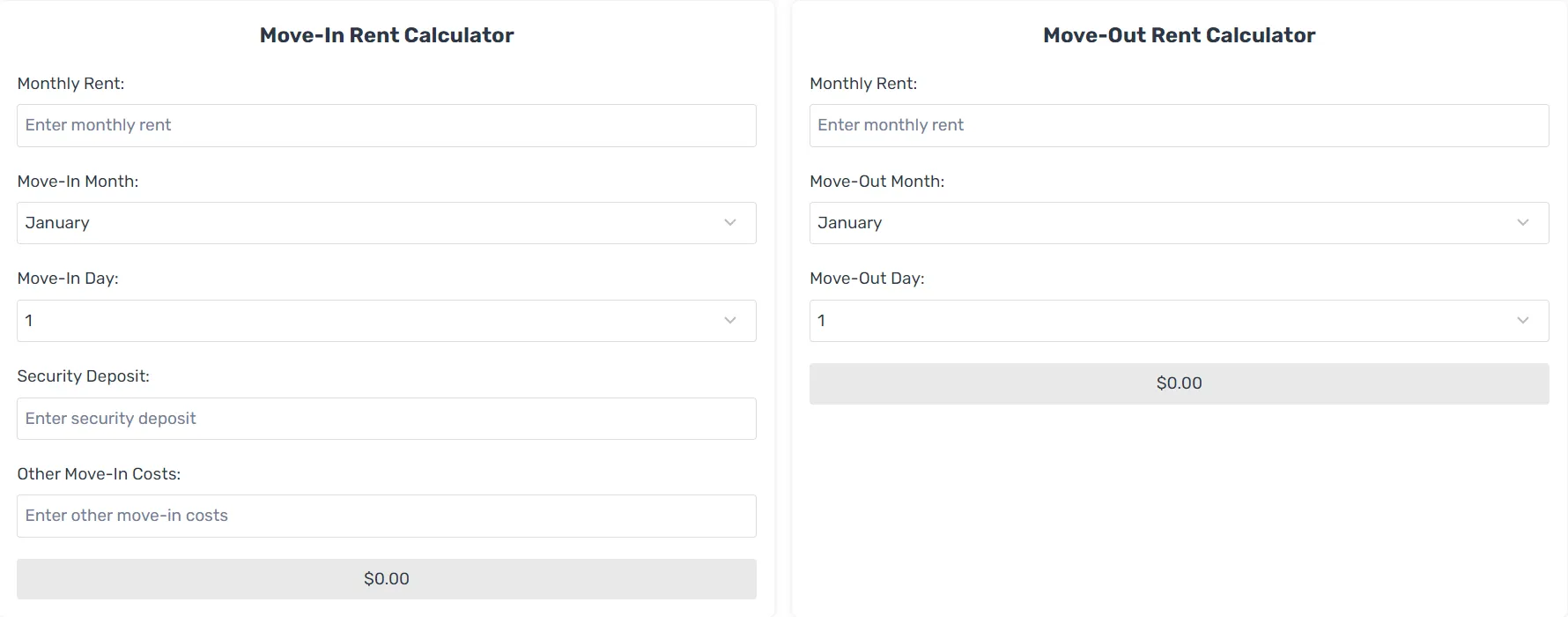Click the "Other Move-In Costs:" label

pos(99,474)
